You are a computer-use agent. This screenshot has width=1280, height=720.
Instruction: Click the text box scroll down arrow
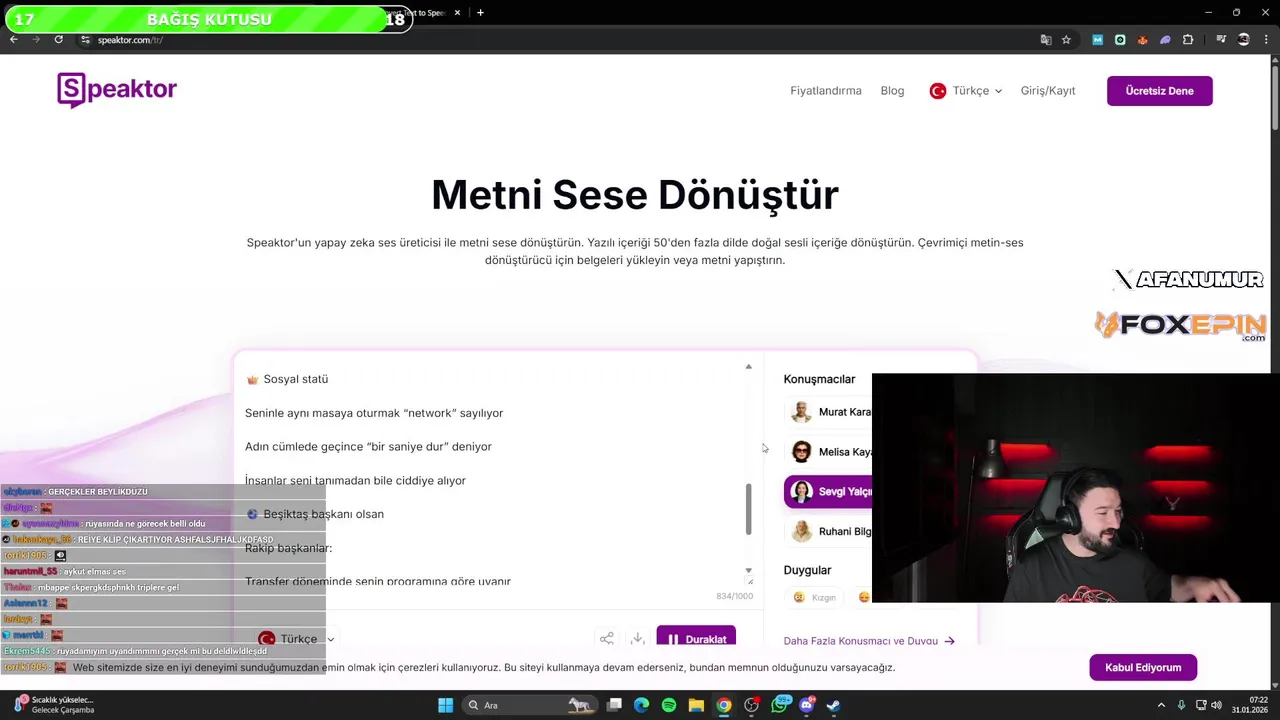pos(748,570)
